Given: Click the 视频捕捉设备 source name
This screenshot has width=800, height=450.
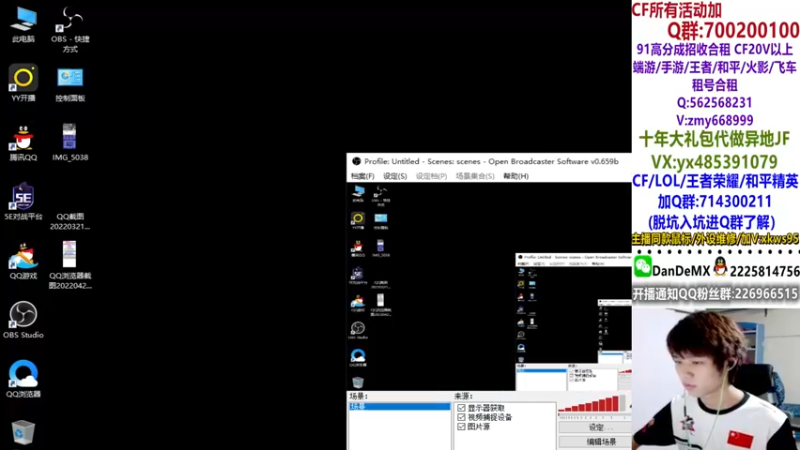Looking at the screenshot, I should [x=490, y=417].
